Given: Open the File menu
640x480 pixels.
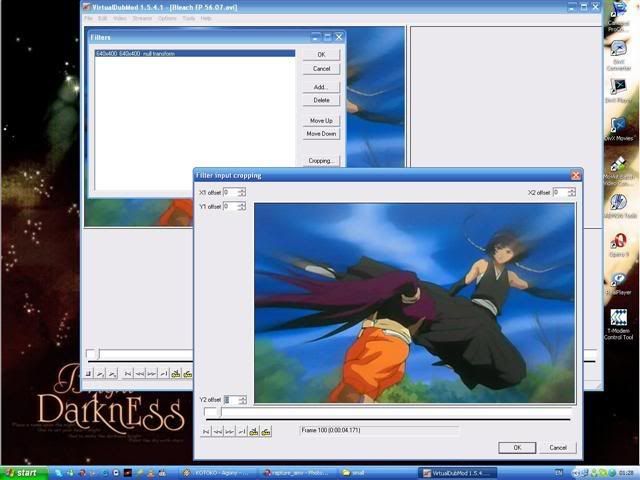Looking at the screenshot, I should (89, 18).
